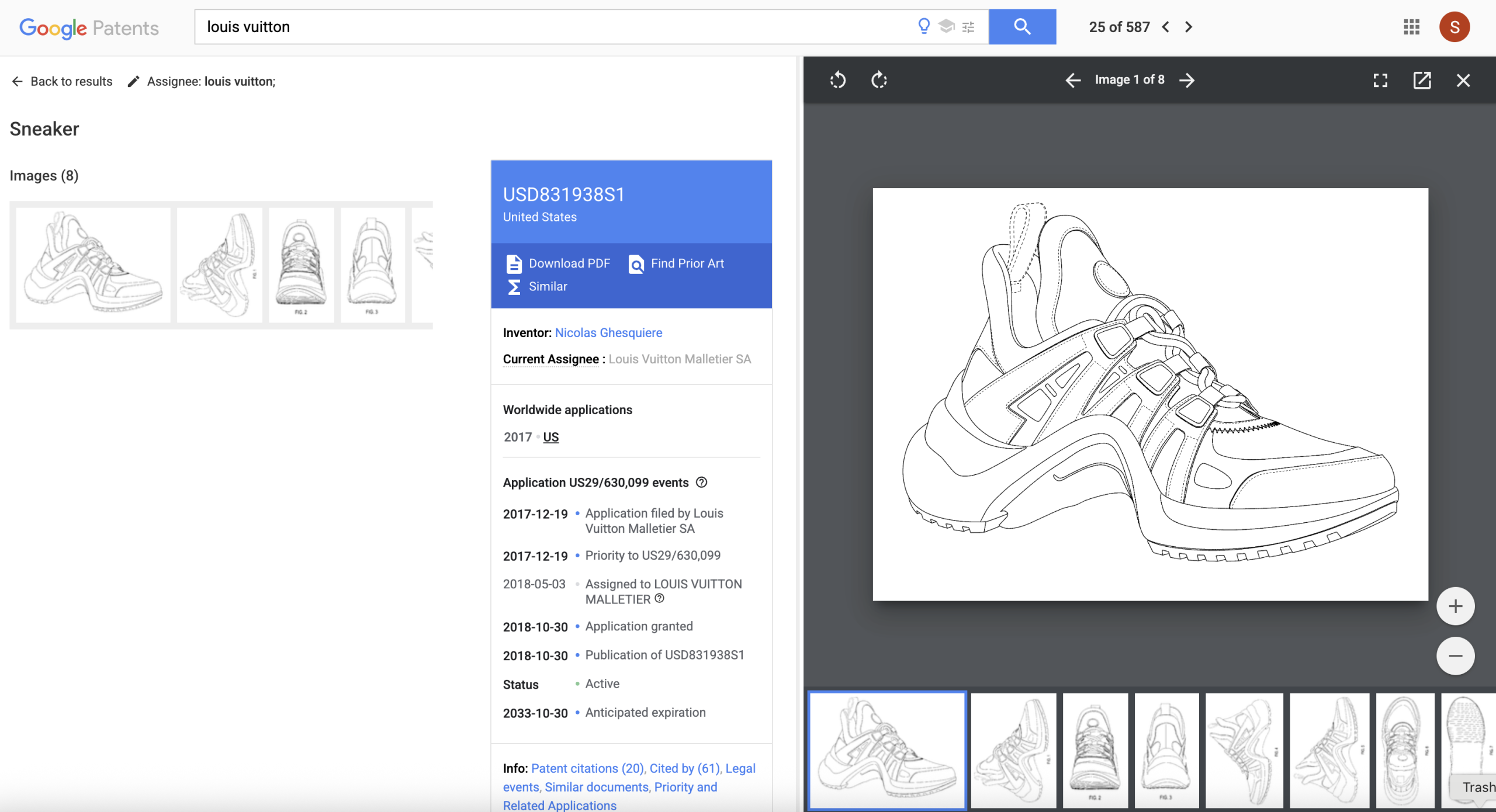
Task: Close the image viewer
Action: tap(1463, 80)
